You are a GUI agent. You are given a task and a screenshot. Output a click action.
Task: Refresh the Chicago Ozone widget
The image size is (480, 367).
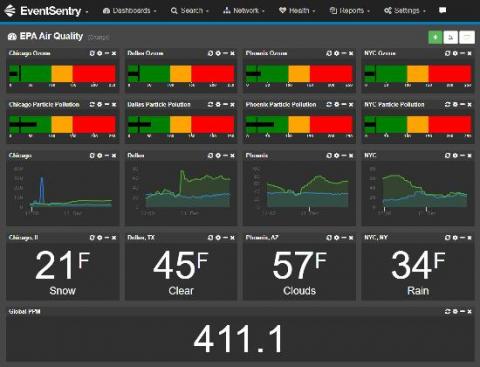[x=92, y=53]
